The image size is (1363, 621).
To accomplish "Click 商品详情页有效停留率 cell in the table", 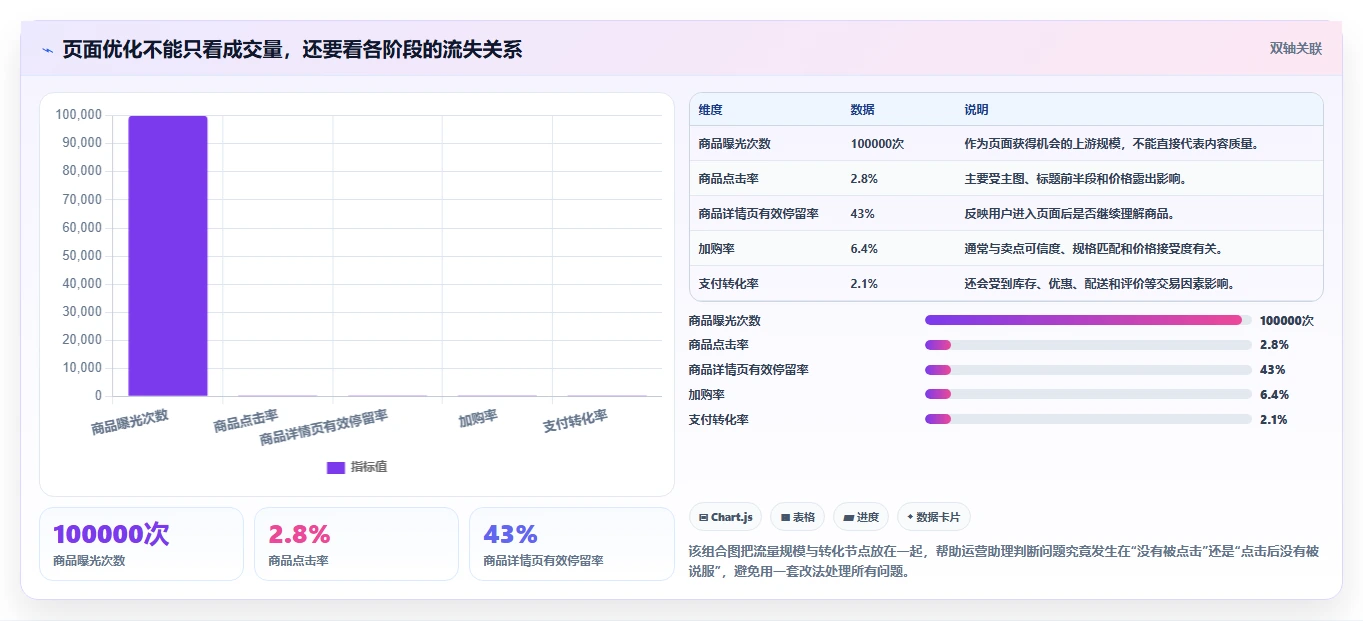I will pos(759,214).
